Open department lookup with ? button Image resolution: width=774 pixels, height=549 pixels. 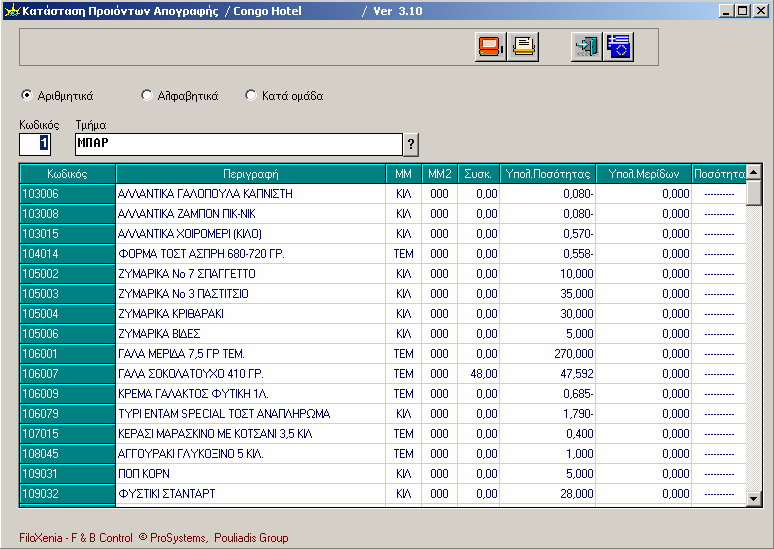click(411, 145)
